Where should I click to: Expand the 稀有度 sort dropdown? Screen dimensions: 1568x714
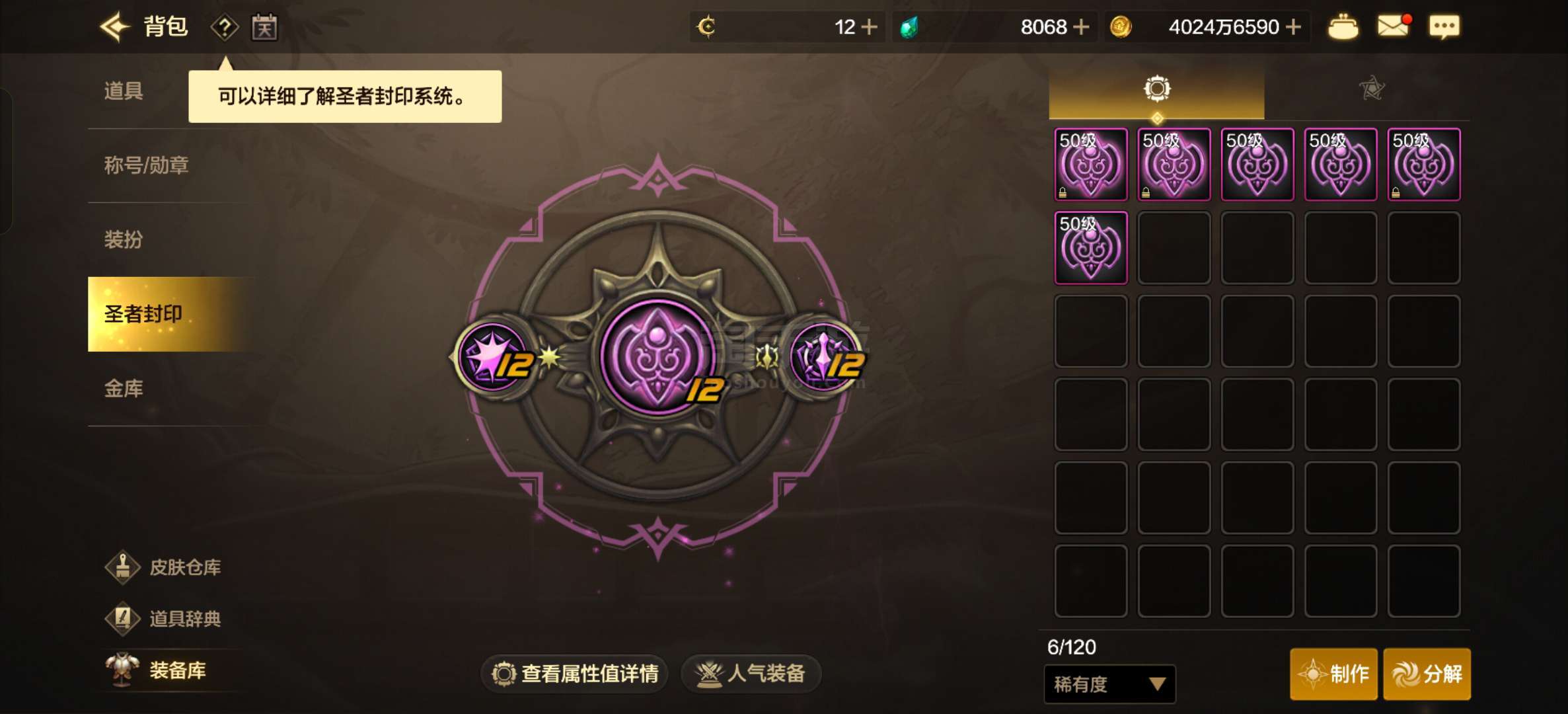pyautogui.click(x=1109, y=684)
